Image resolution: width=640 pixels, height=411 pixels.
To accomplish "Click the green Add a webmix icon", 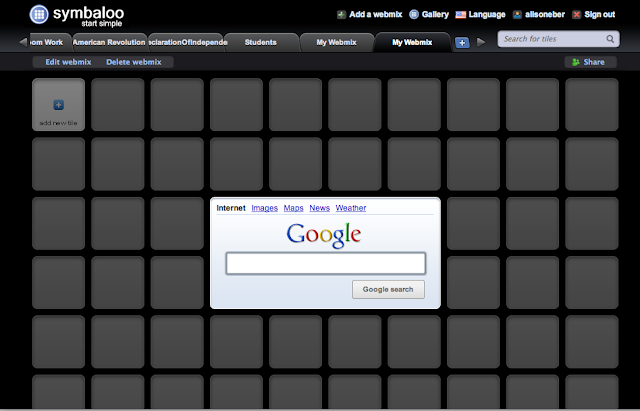I will (x=341, y=15).
